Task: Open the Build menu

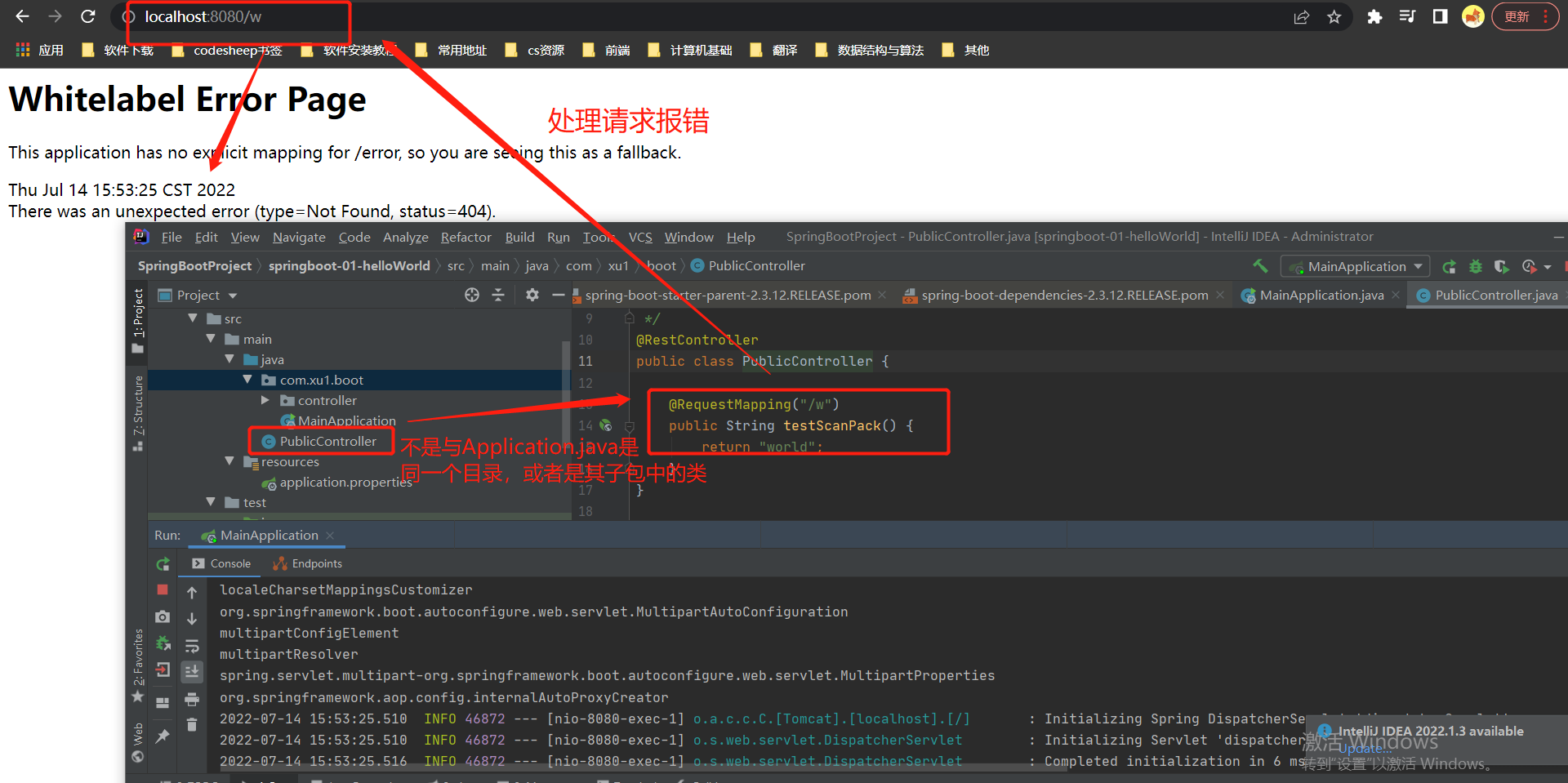Action: tap(519, 237)
